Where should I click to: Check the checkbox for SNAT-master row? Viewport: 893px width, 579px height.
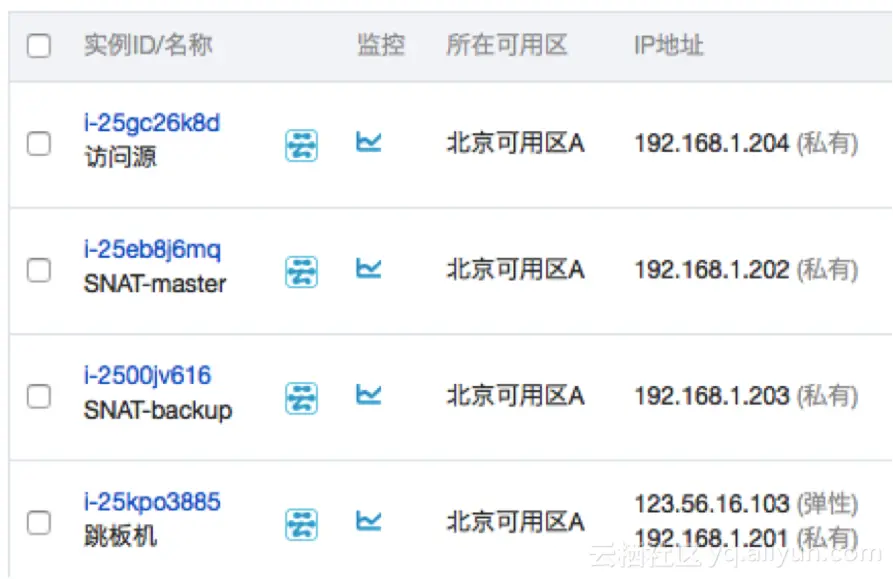tap(39, 270)
